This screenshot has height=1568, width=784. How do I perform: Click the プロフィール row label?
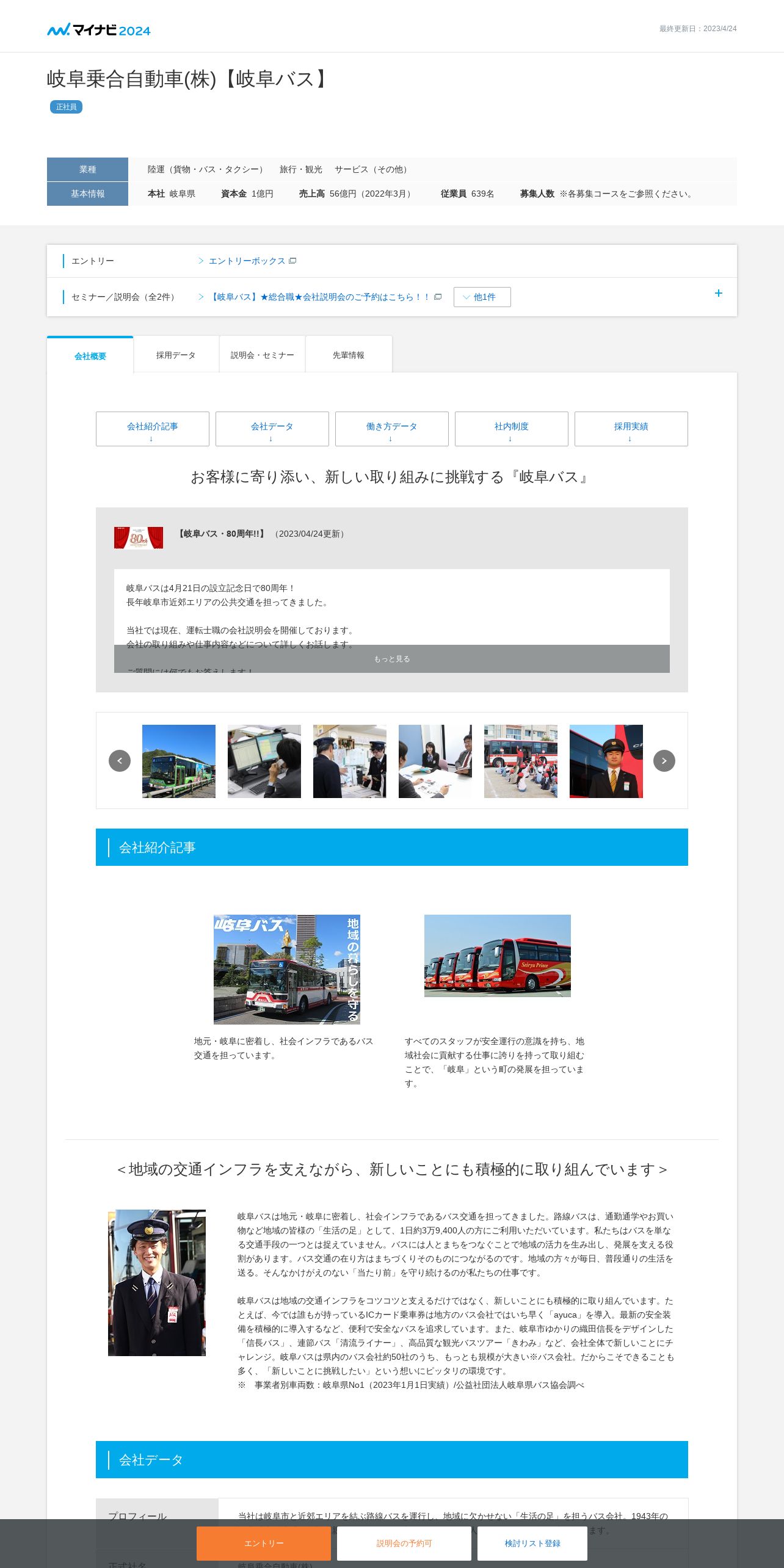pos(137,1516)
